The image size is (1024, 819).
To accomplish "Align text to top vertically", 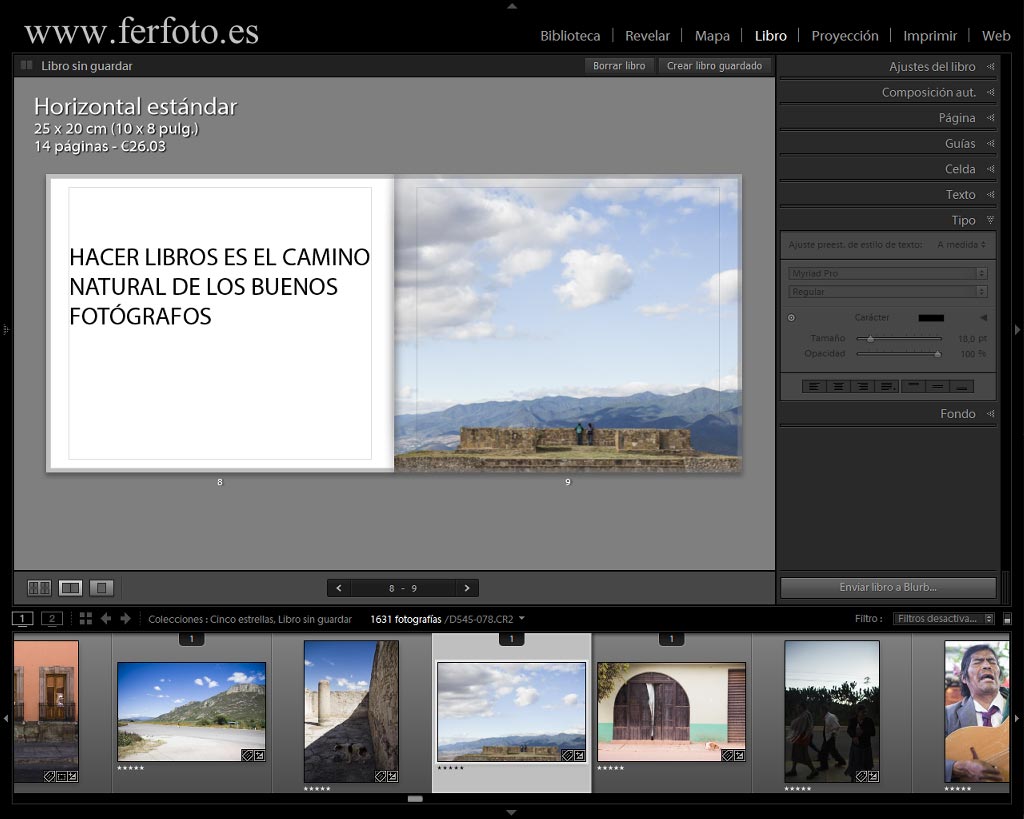I will [913, 387].
